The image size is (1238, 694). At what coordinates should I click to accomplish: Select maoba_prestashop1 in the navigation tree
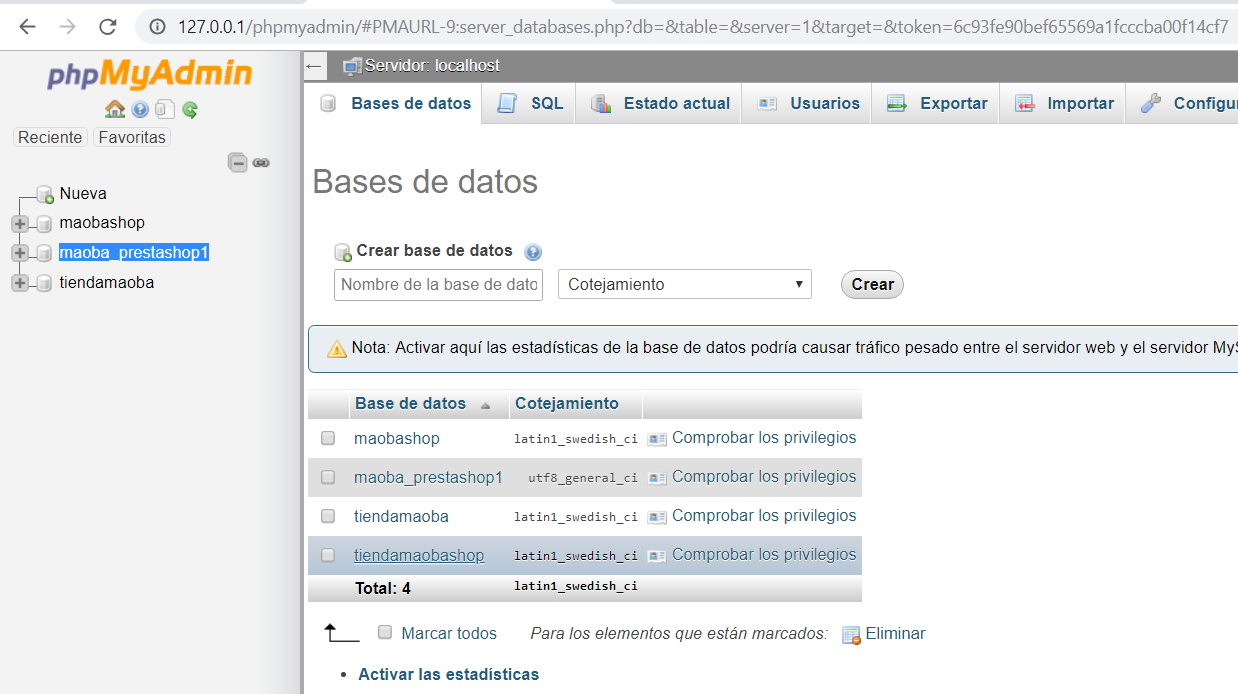(x=134, y=252)
